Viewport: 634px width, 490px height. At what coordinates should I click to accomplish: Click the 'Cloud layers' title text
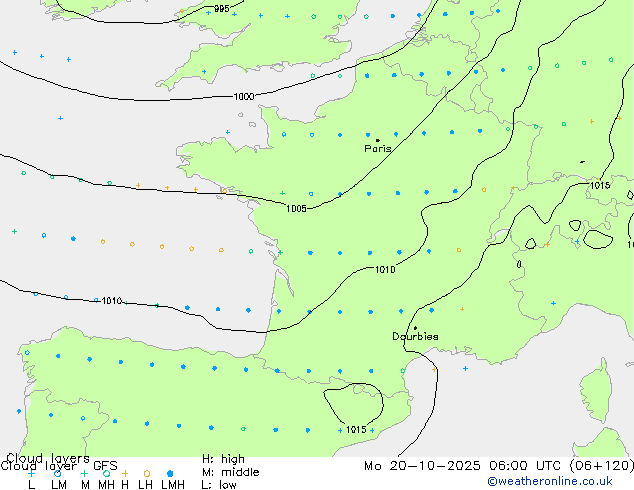coord(48,458)
